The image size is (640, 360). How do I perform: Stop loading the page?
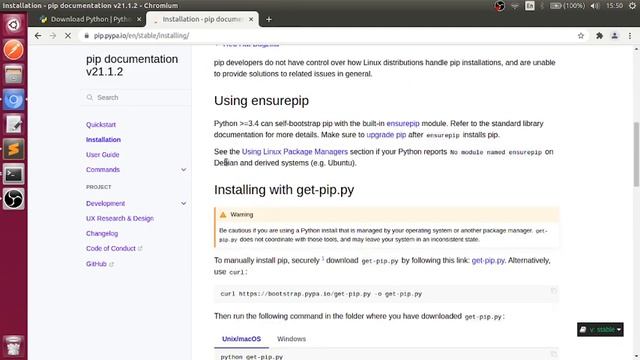[68, 36]
